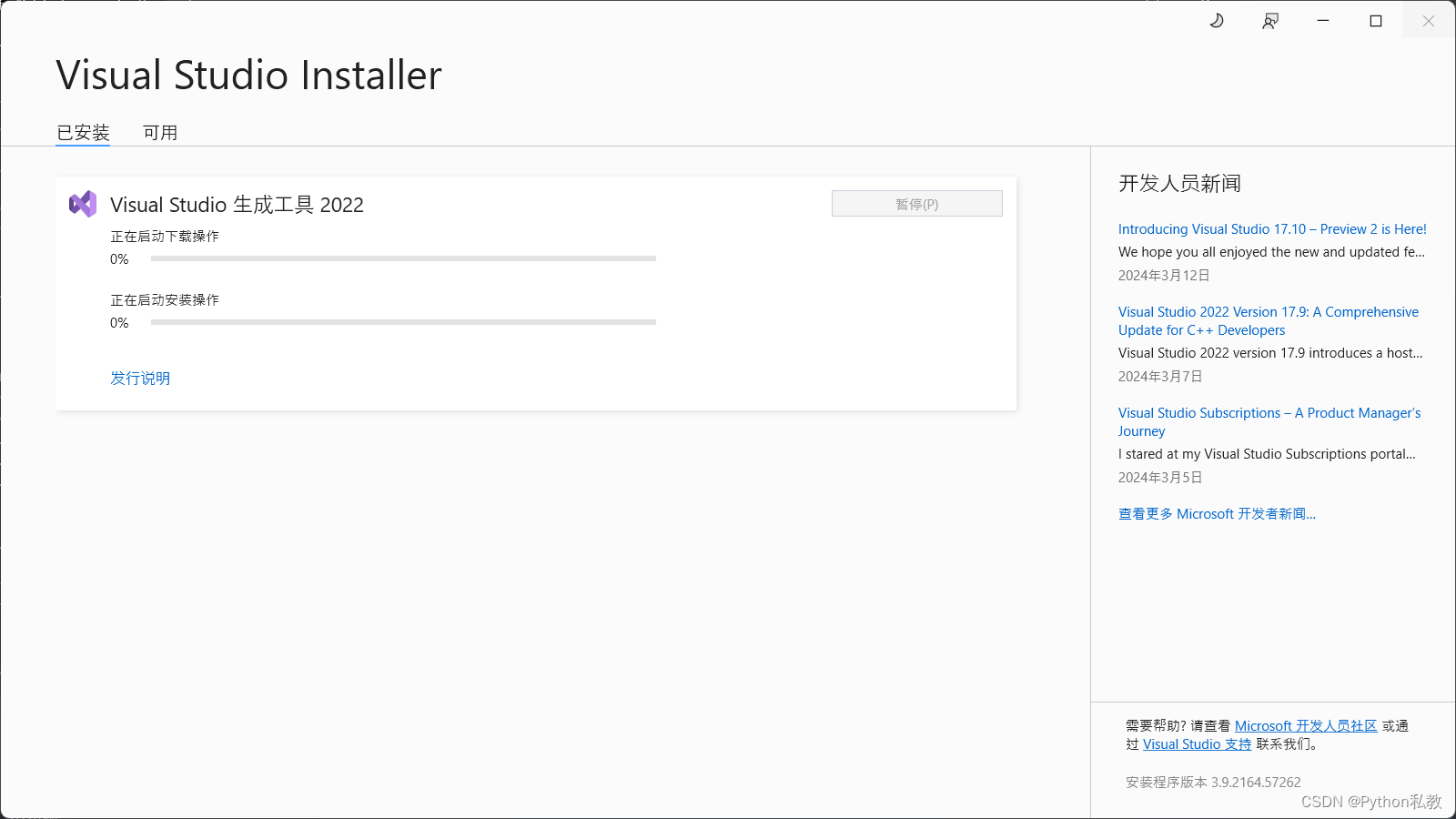Click the date 2024年3月12日
This screenshot has width=1456, height=819.
1164,276
